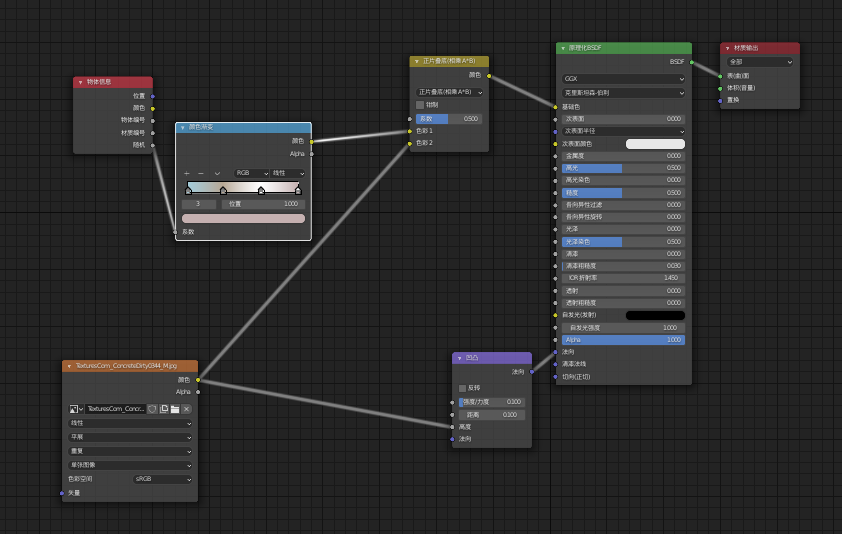Open the sRGB color space dropdown

point(163,479)
